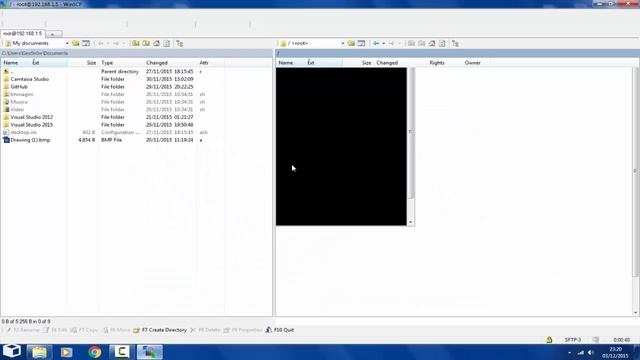Click the F4 Edit button

pos(55,330)
